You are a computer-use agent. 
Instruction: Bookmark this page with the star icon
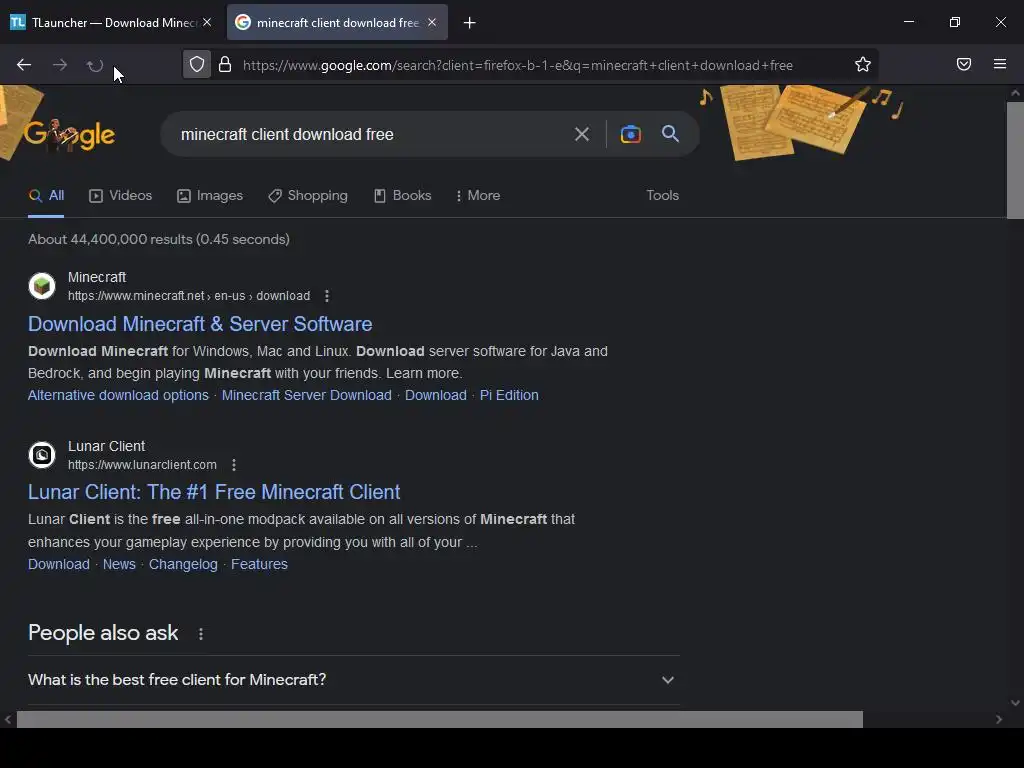[863, 64]
